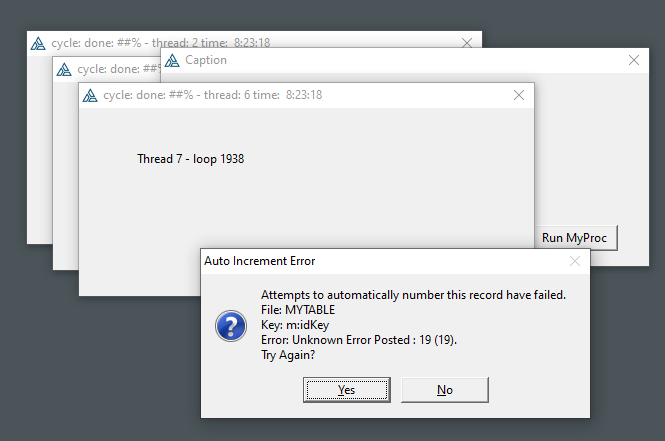Image resolution: width=665 pixels, height=441 pixels.
Task: Close the thread 6 window
Action: point(518,95)
